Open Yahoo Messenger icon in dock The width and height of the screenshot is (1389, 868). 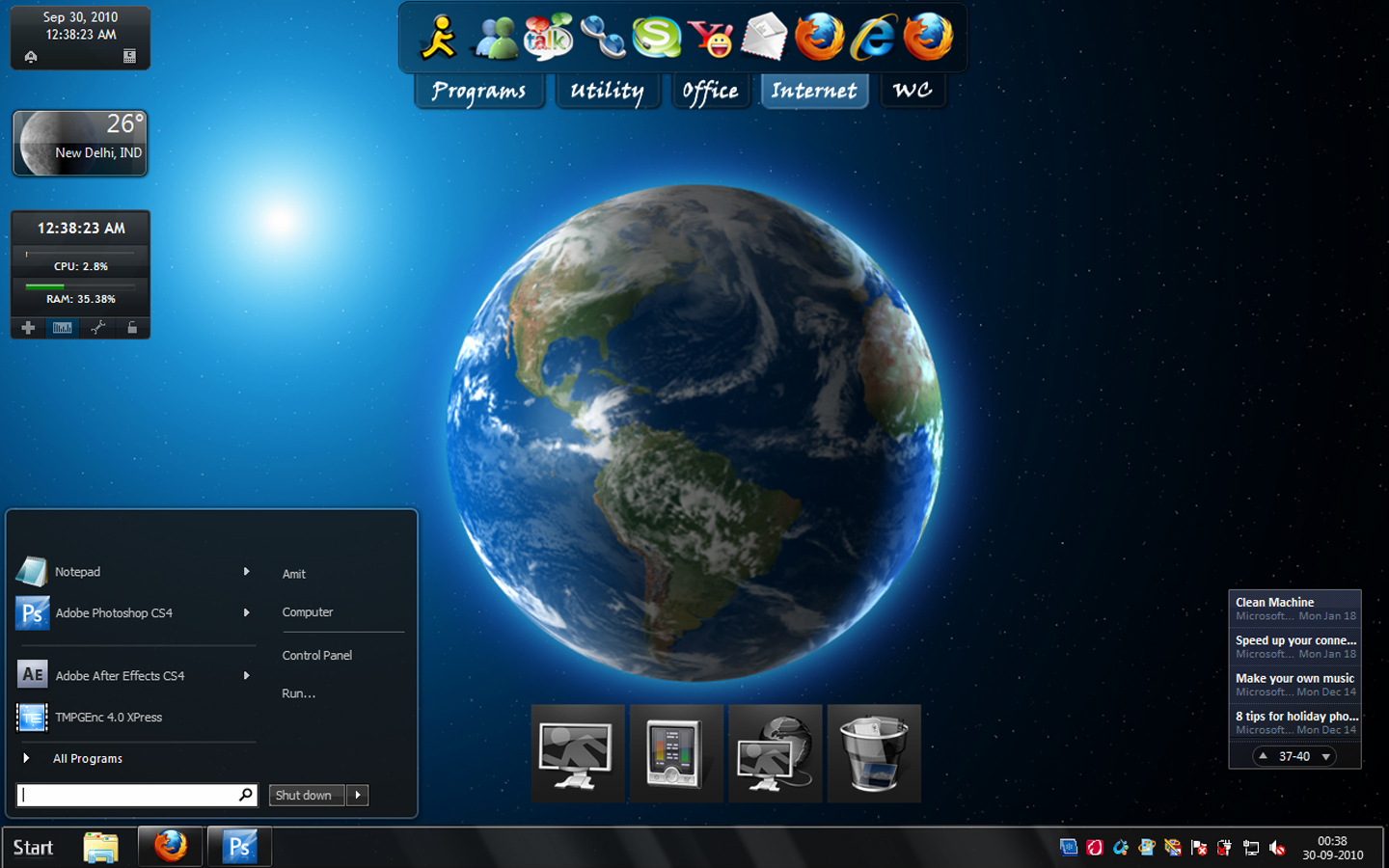[x=711, y=38]
